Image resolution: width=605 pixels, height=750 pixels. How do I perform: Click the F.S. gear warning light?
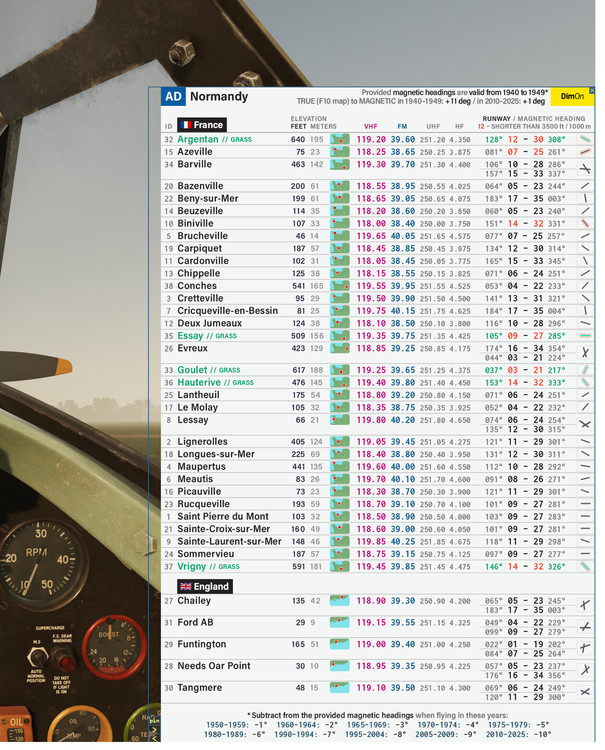(x=66, y=662)
